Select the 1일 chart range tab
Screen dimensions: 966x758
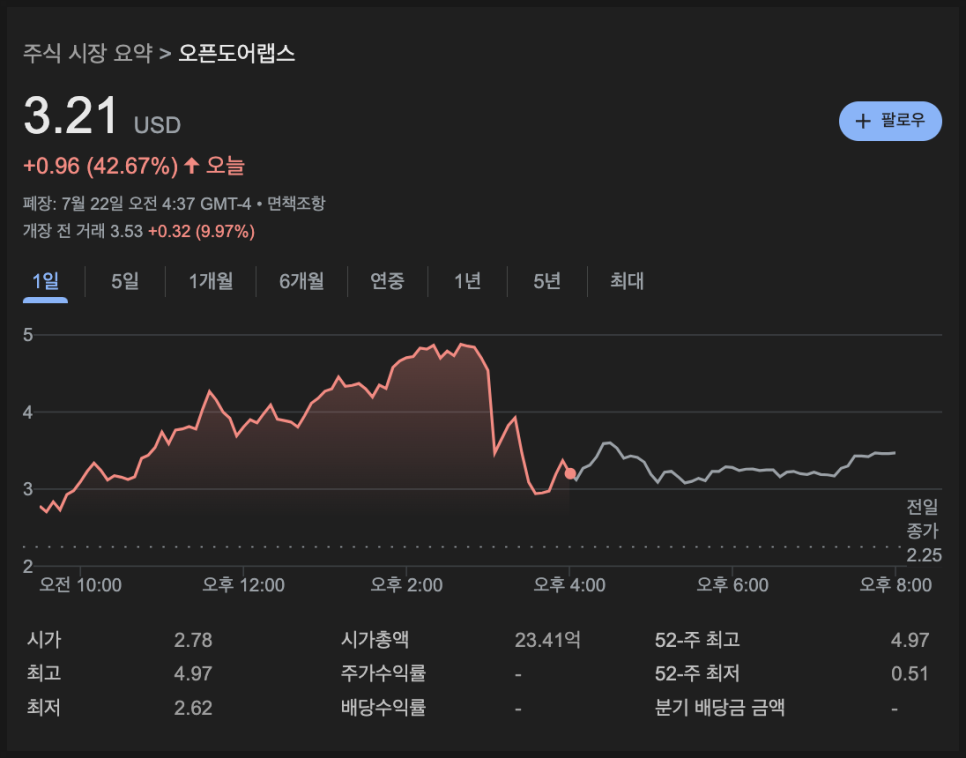coord(46,282)
